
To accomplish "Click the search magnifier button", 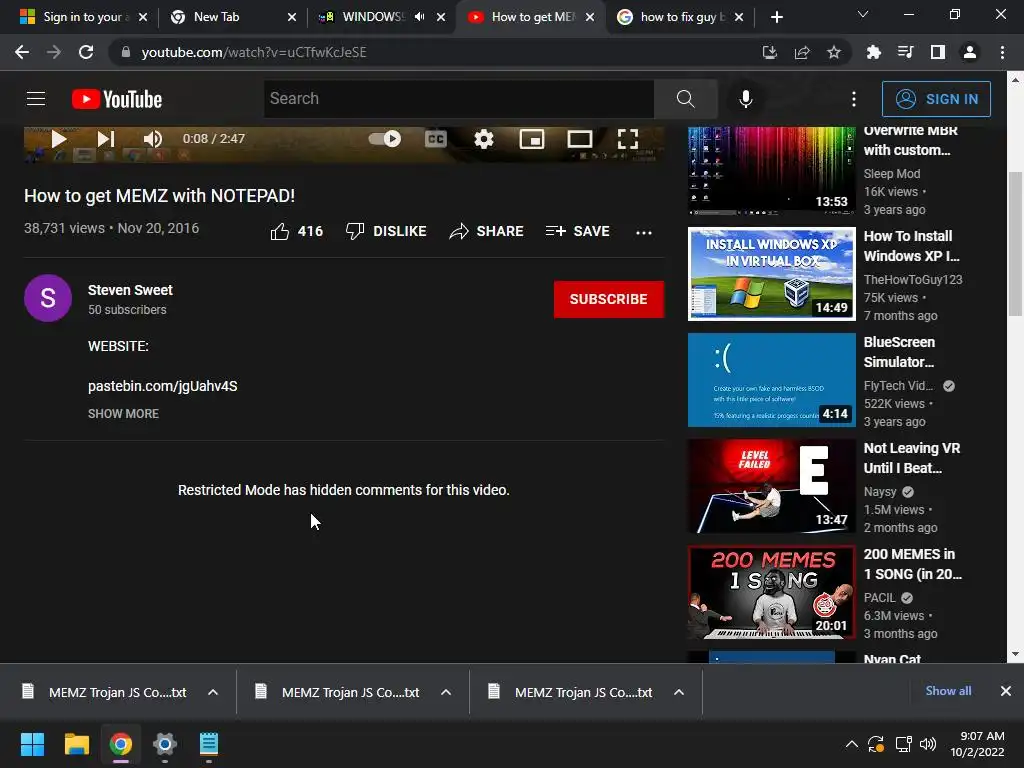I will [x=685, y=99].
